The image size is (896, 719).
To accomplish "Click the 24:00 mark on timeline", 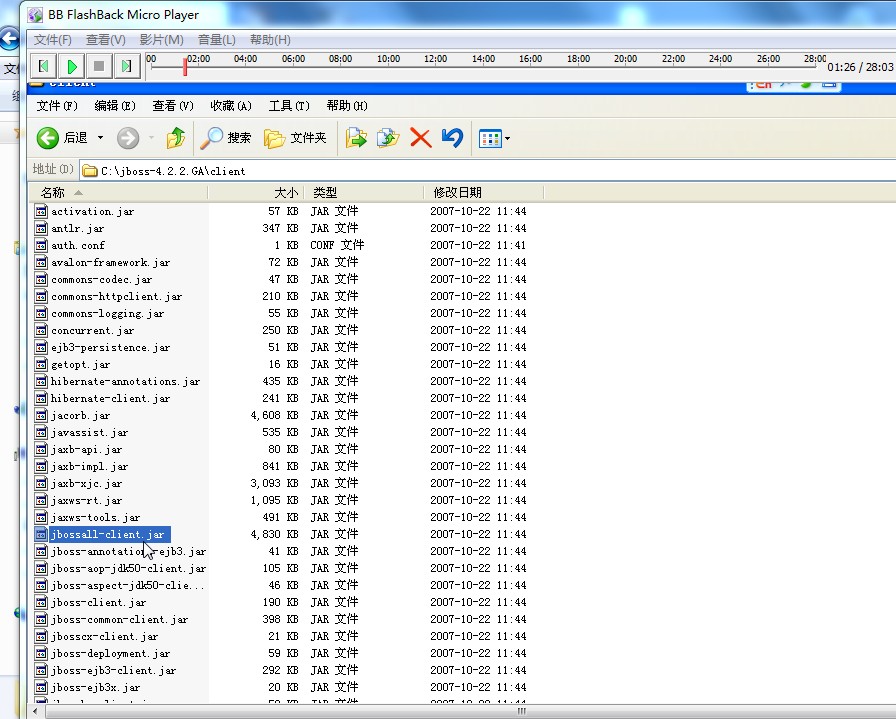I will tap(720, 58).
